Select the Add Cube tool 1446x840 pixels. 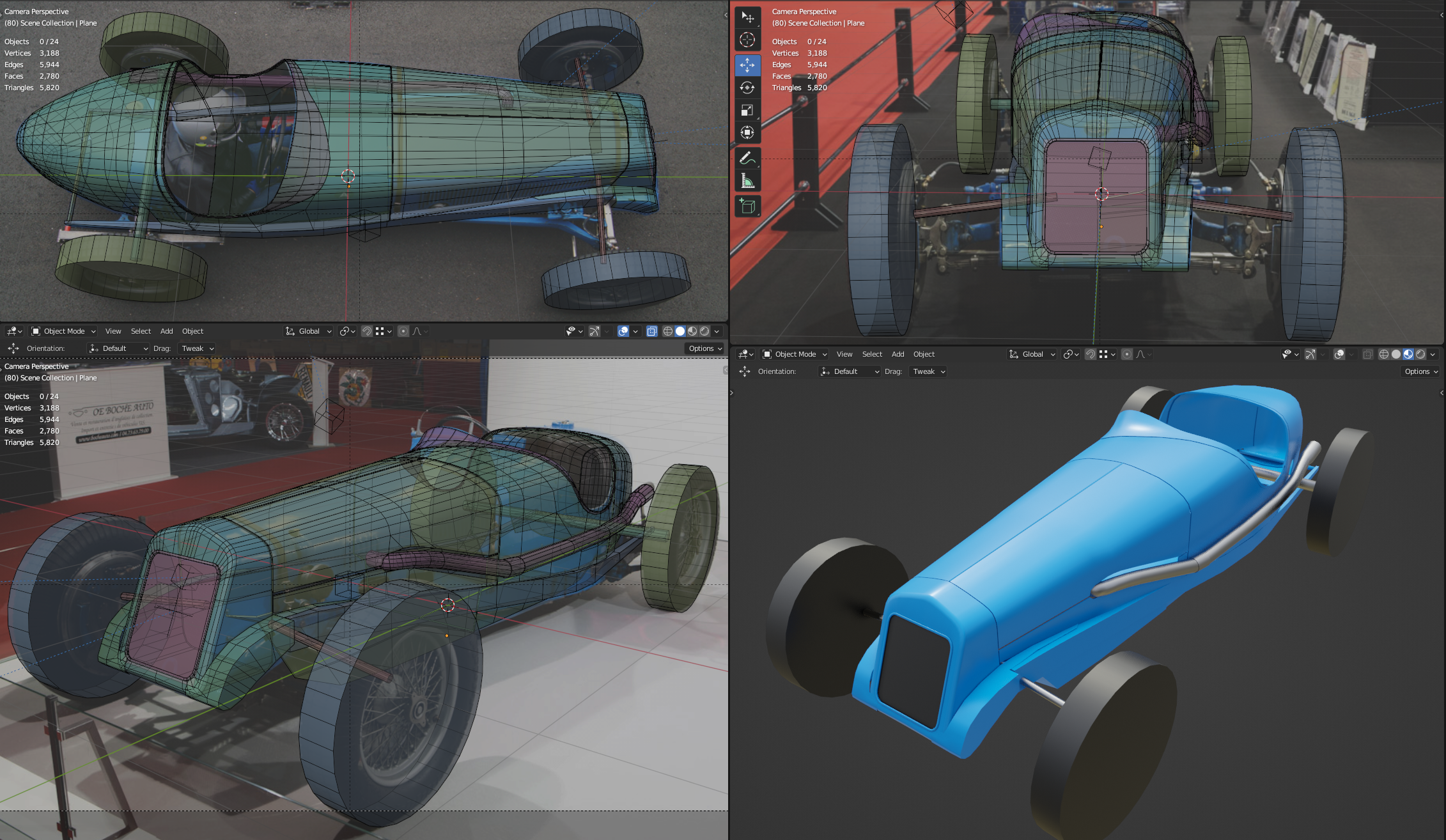pos(747,206)
